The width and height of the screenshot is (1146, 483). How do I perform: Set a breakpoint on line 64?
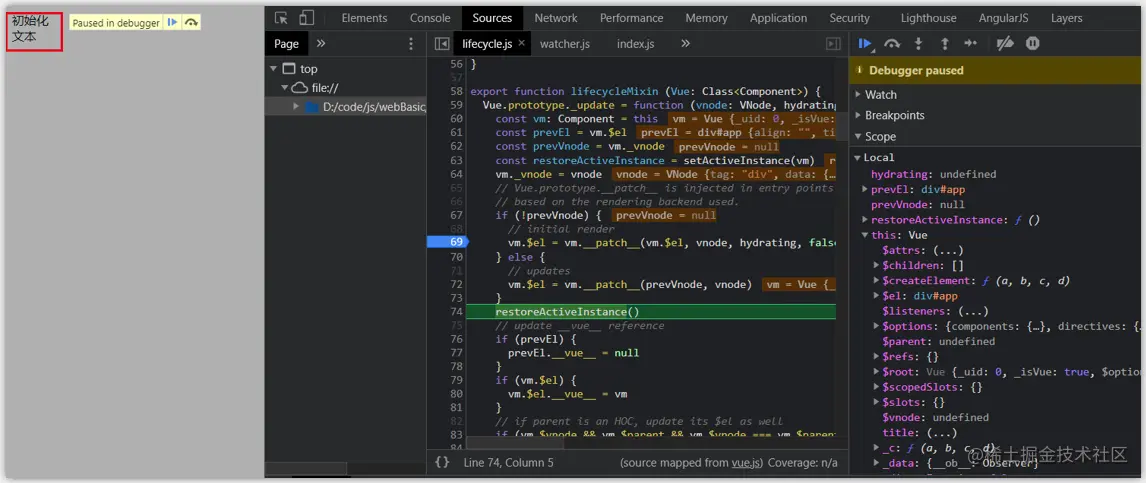(x=456, y=174)
